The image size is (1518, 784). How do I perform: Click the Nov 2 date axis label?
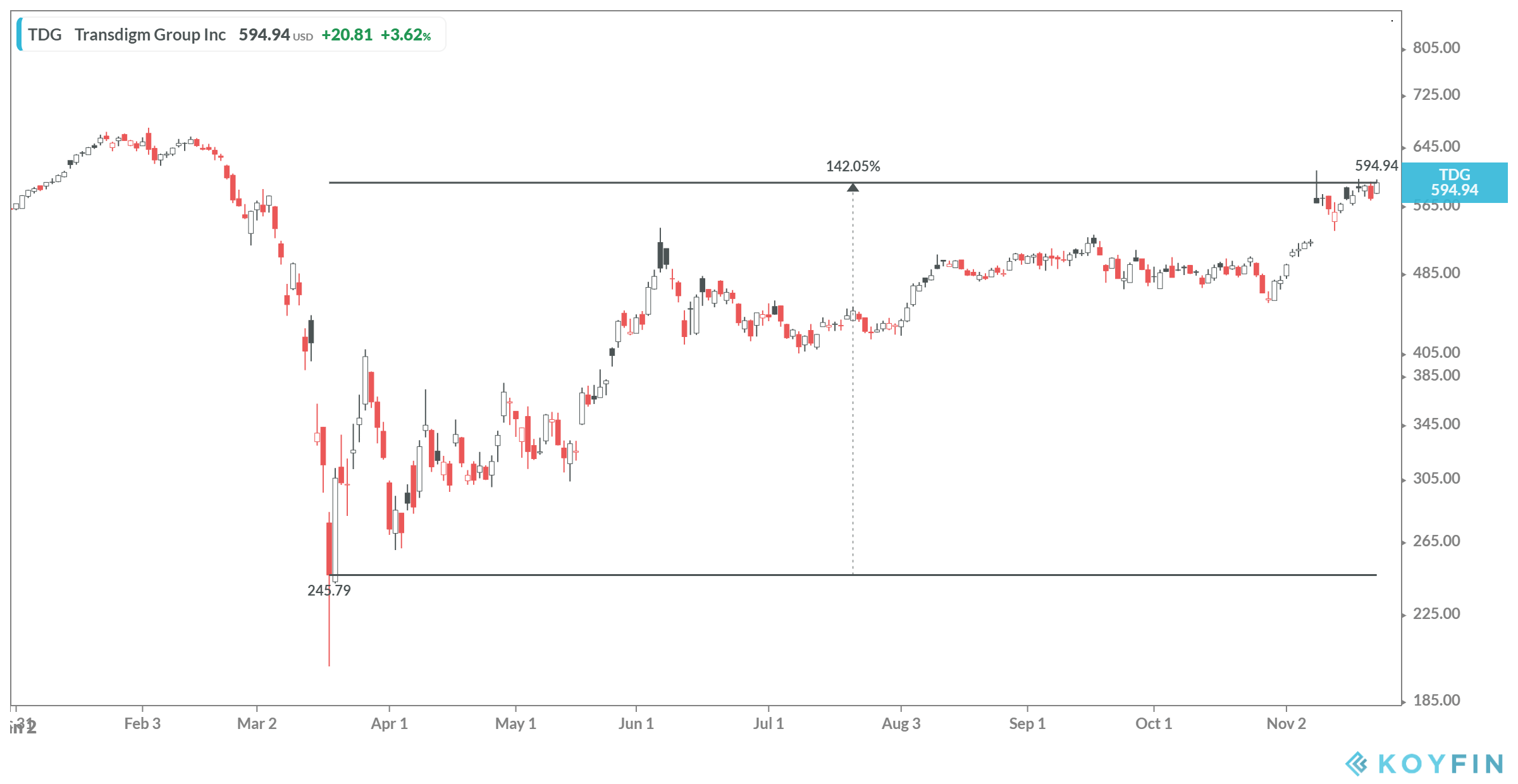[x=1286, y=724]
